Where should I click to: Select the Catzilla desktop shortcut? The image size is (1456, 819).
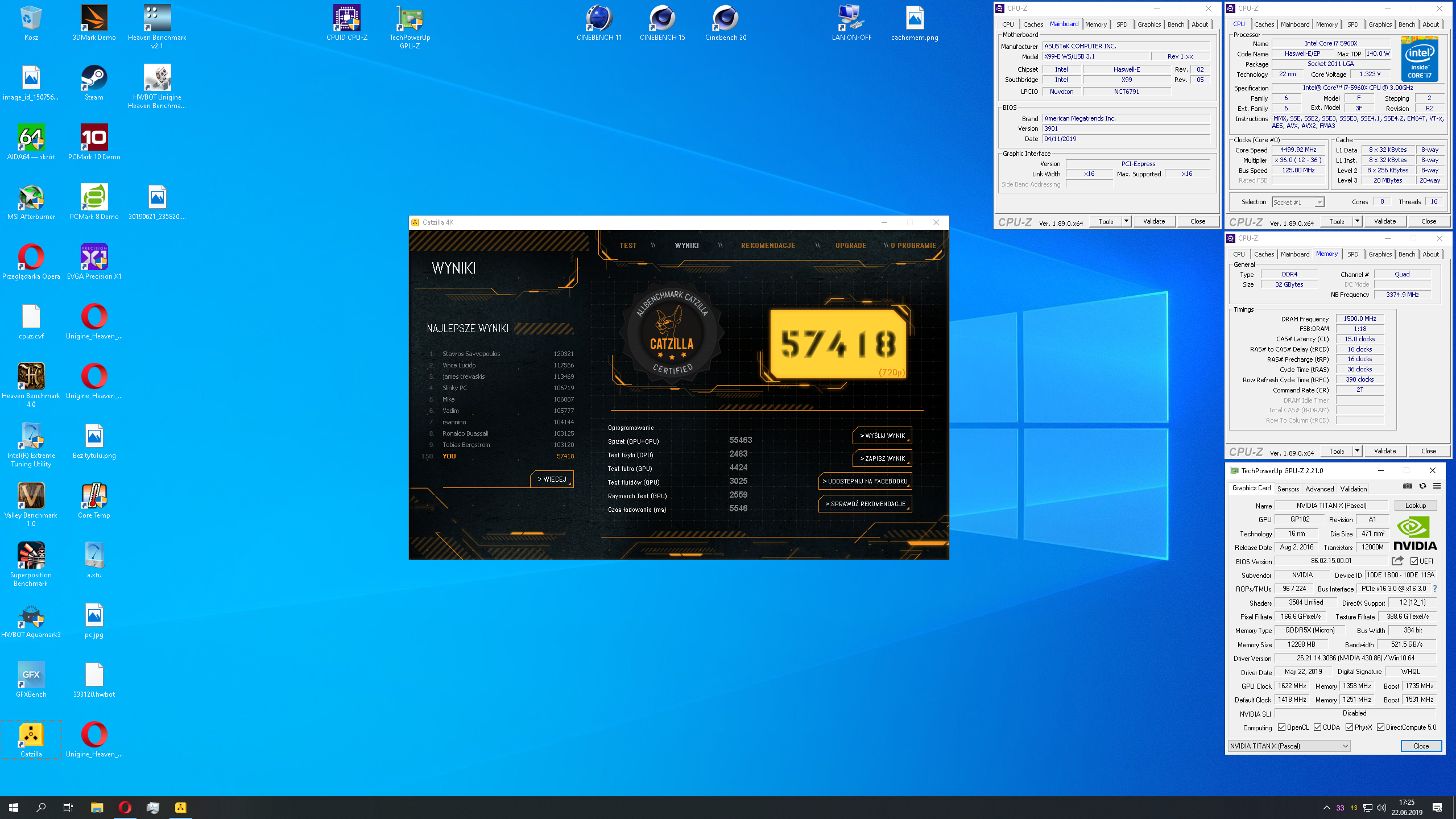click(x=31, y=739)
